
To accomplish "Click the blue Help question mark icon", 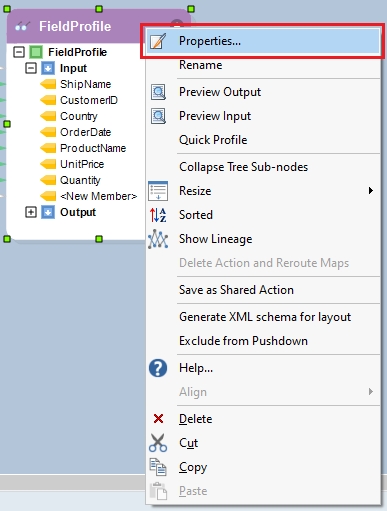I will [158, 368].
